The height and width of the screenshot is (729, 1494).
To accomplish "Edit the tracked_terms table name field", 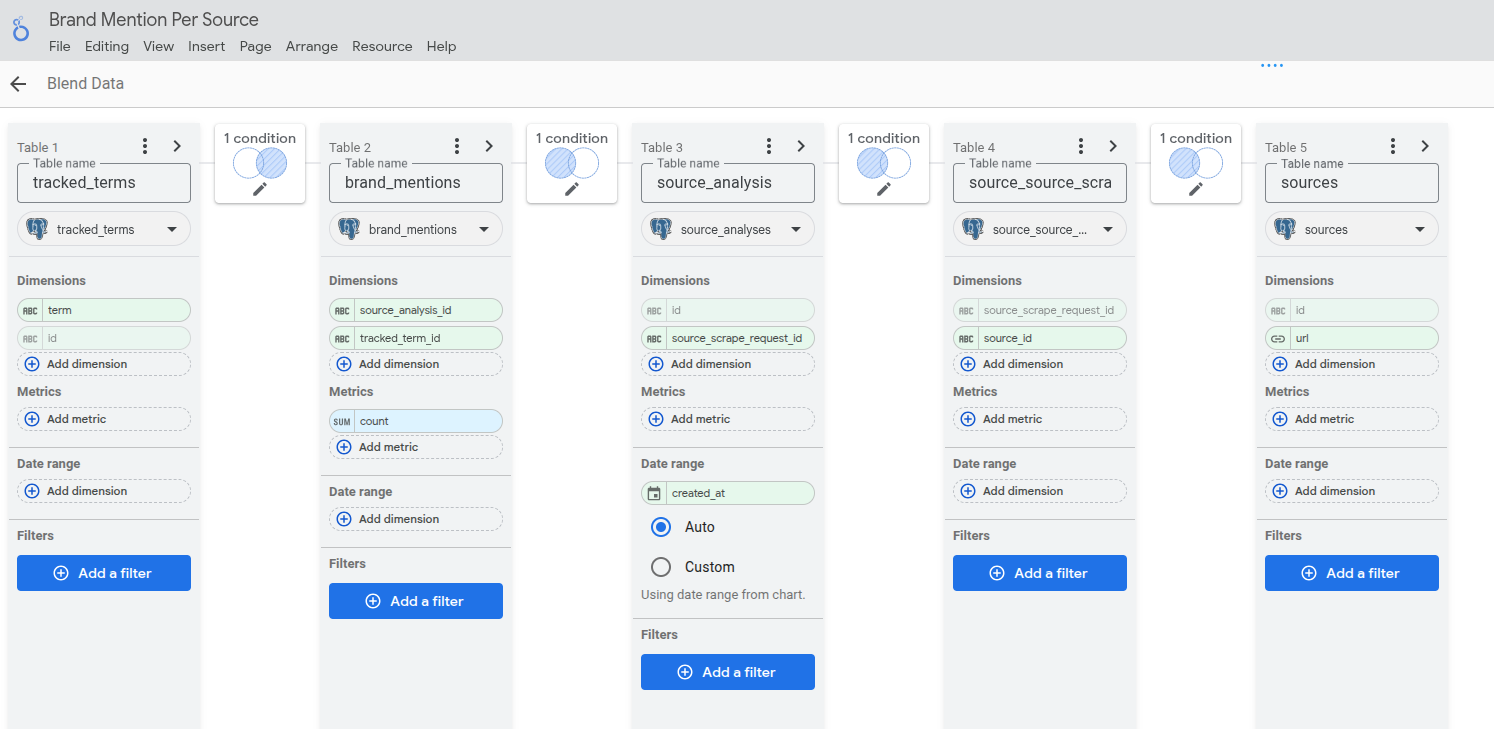I will [x=104, y=183].
